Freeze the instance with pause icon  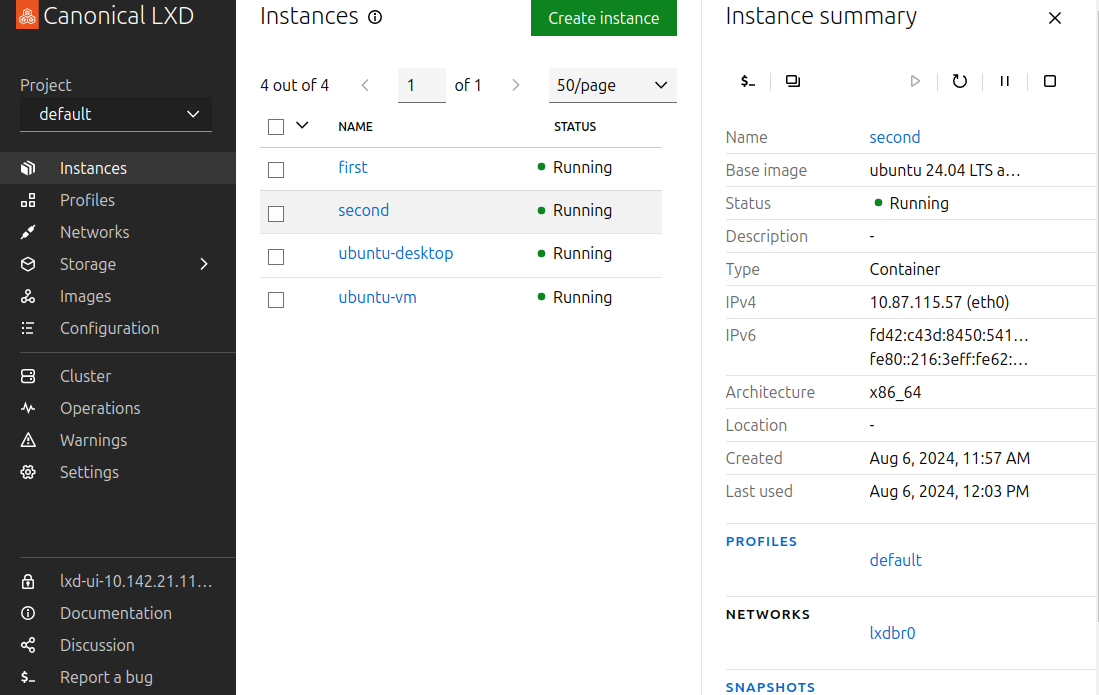pyautogui.click(x=1005, y=82)
